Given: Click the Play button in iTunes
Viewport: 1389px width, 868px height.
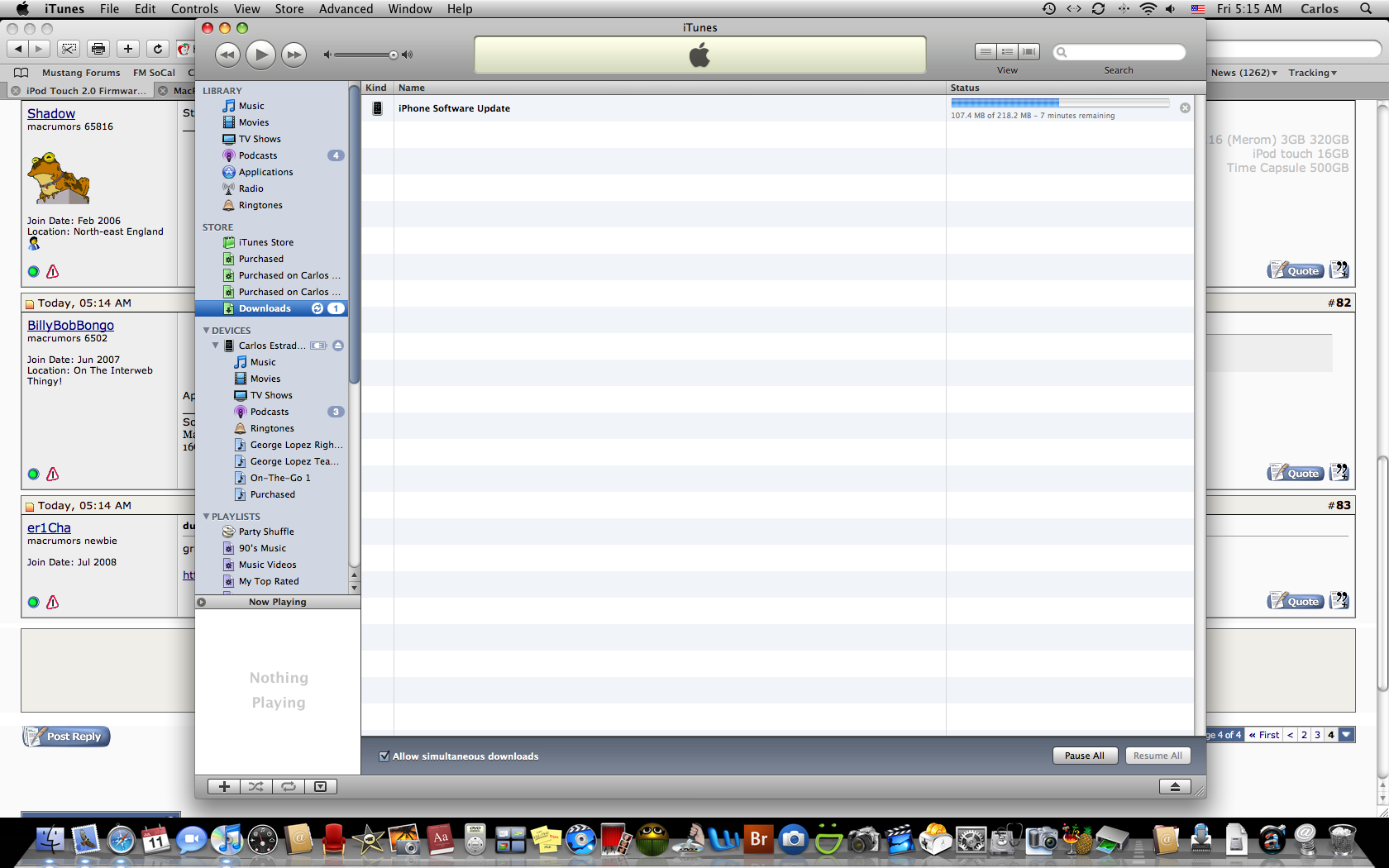Looking at the screenshot, I should 260,55.
